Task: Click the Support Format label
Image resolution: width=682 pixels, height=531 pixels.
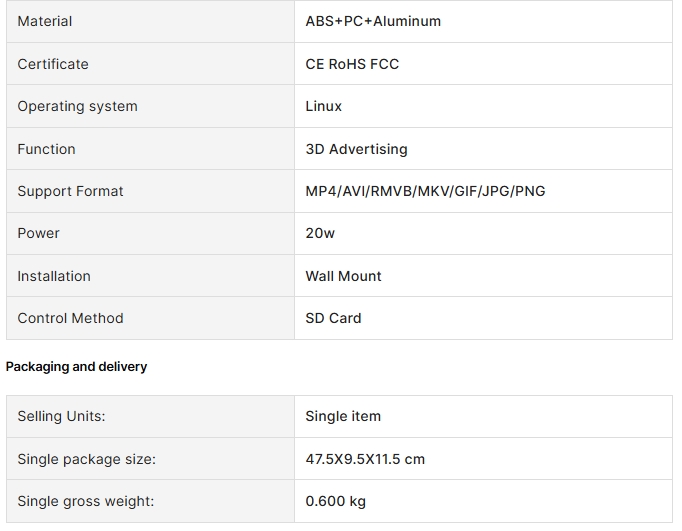Action: (x=70, y=191)
